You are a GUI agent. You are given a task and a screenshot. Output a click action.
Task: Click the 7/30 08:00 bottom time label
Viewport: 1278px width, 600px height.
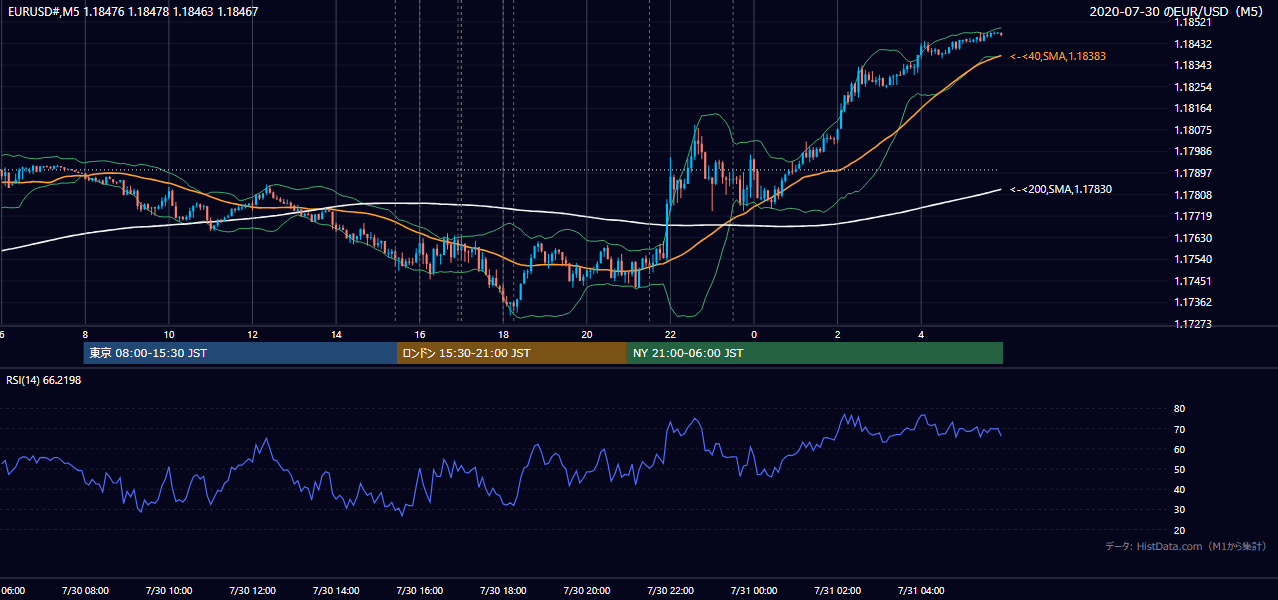point(84,591)
